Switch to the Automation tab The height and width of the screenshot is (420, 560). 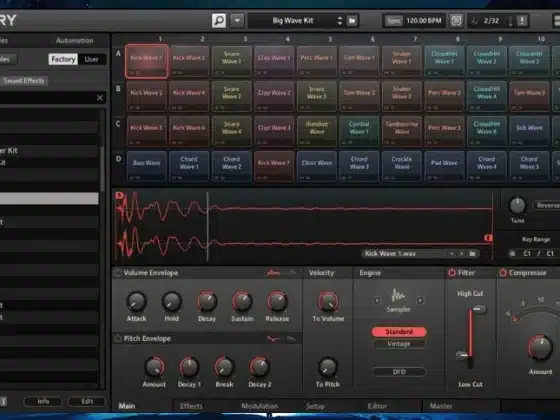74,41
